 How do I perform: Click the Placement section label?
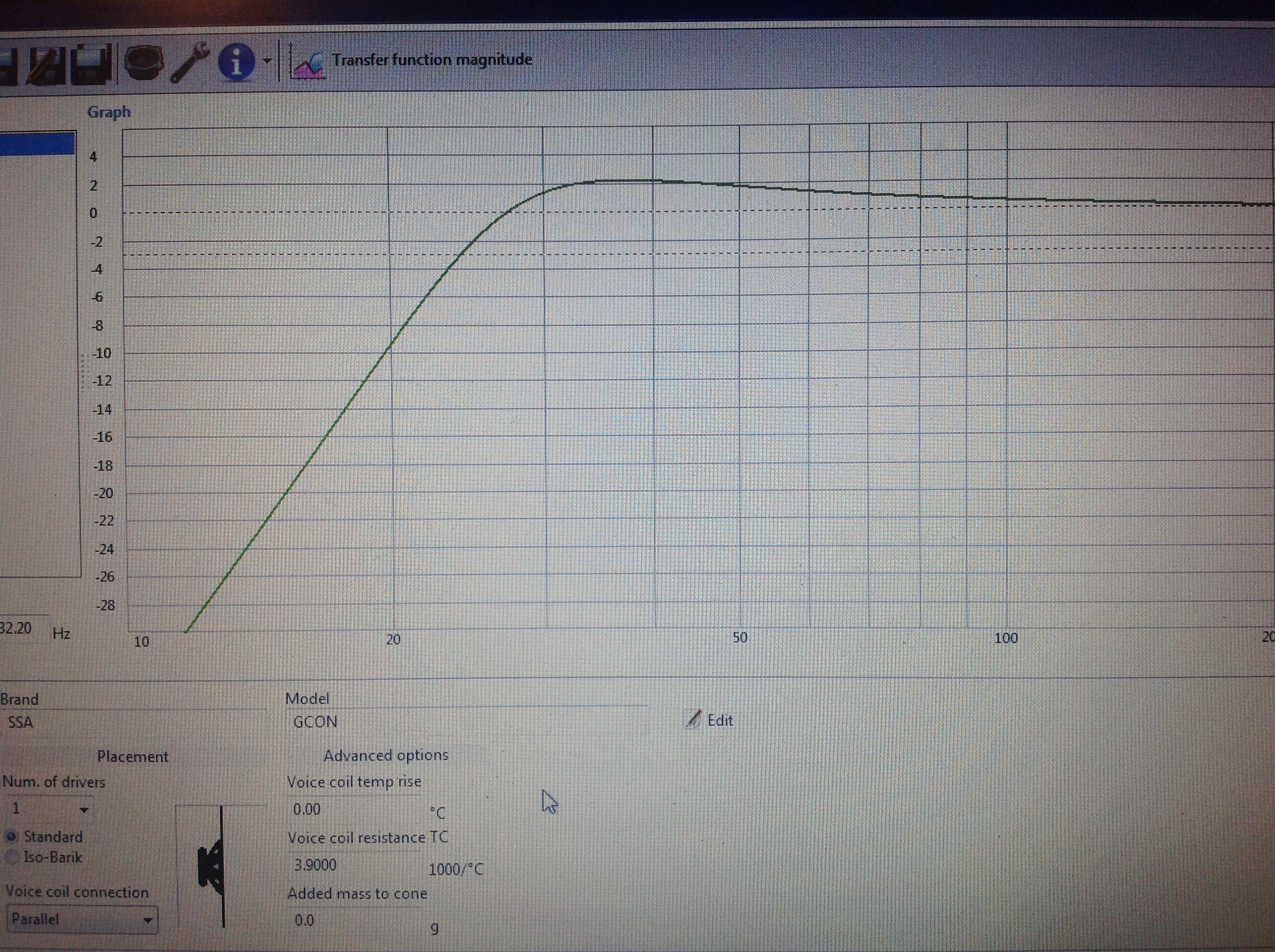pos(133,756)
